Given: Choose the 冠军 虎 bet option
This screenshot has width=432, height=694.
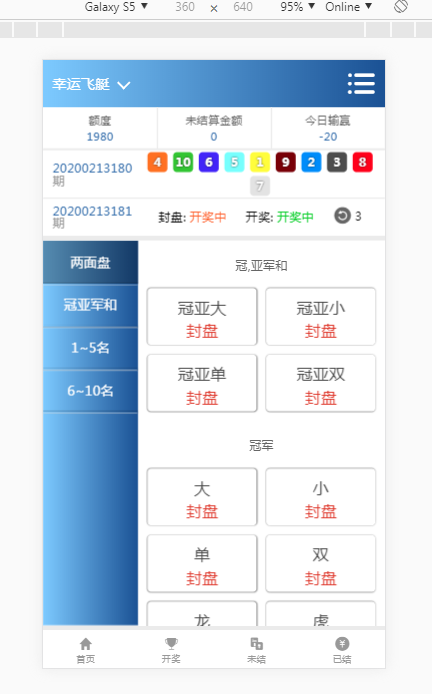Looking at the screenshot, I should [320, 613].
